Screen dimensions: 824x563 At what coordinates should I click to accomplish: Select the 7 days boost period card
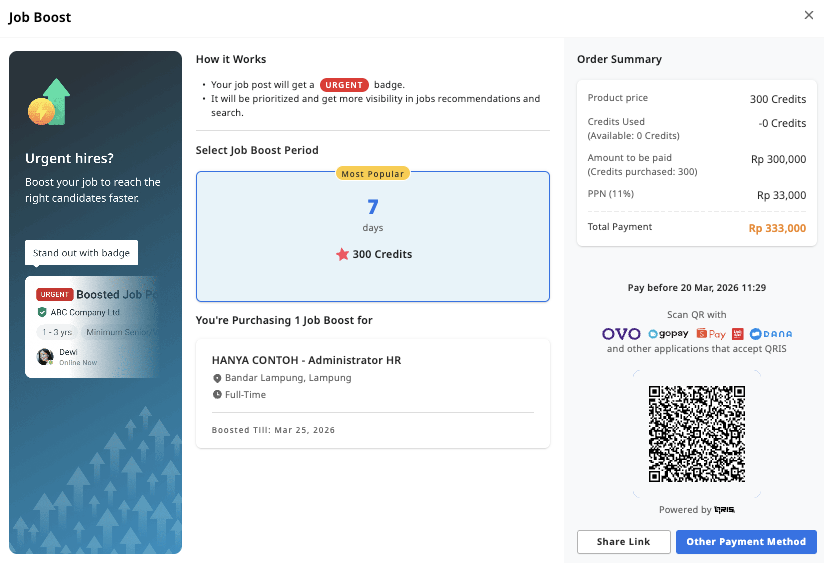point(372,237)
